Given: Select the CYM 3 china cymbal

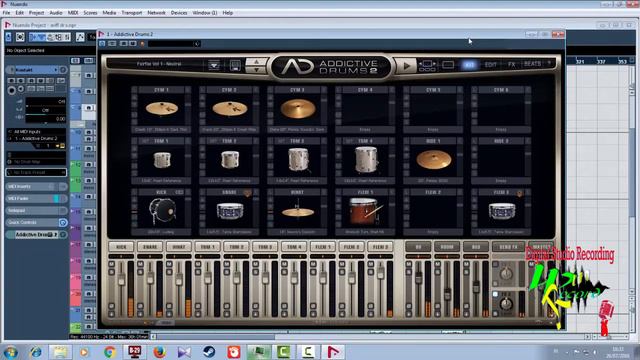Looking at the screenshot, I should point(298,109).
